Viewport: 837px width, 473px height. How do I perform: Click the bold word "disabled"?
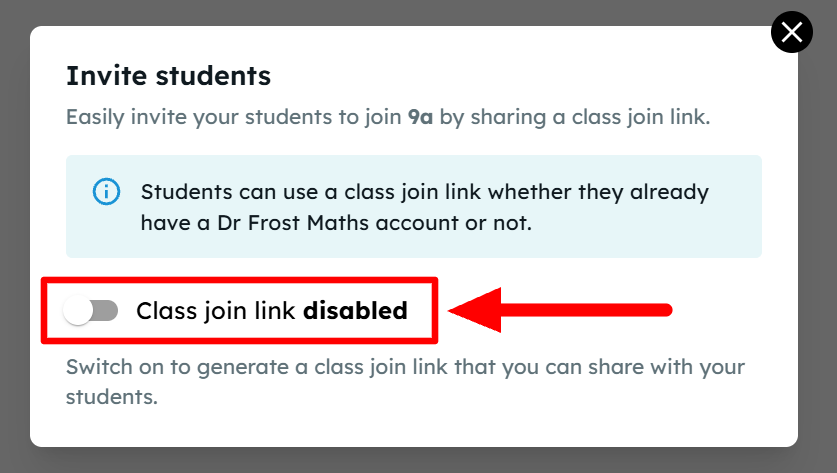pos(355,311)
